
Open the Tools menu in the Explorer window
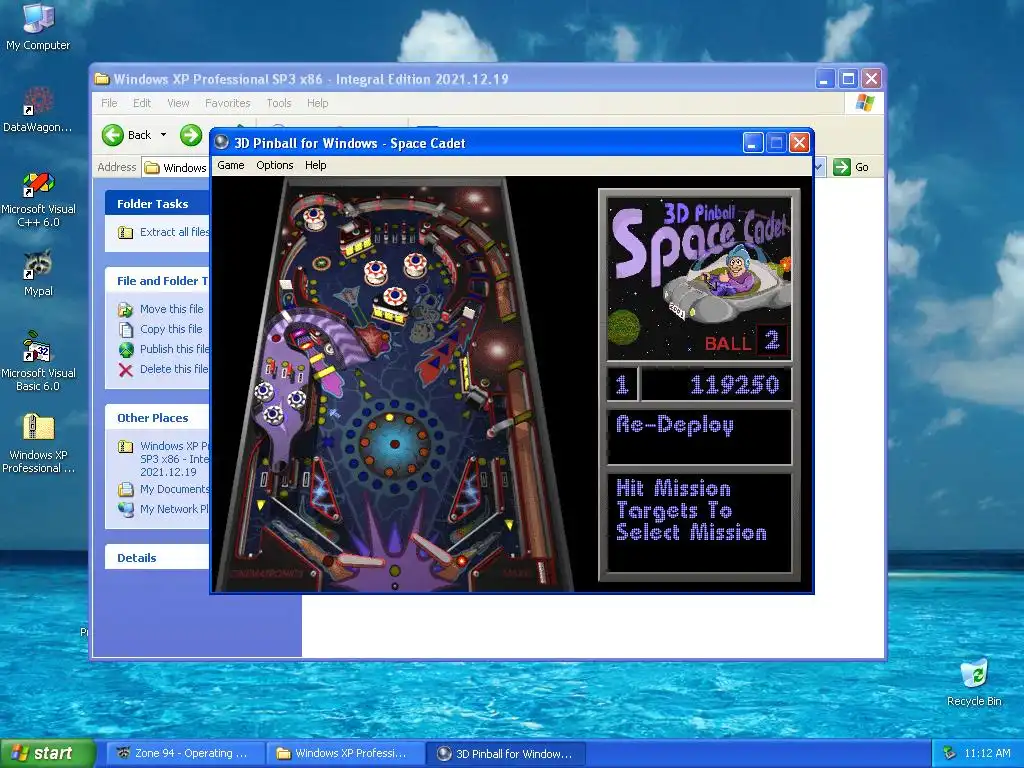click(279, 103)
